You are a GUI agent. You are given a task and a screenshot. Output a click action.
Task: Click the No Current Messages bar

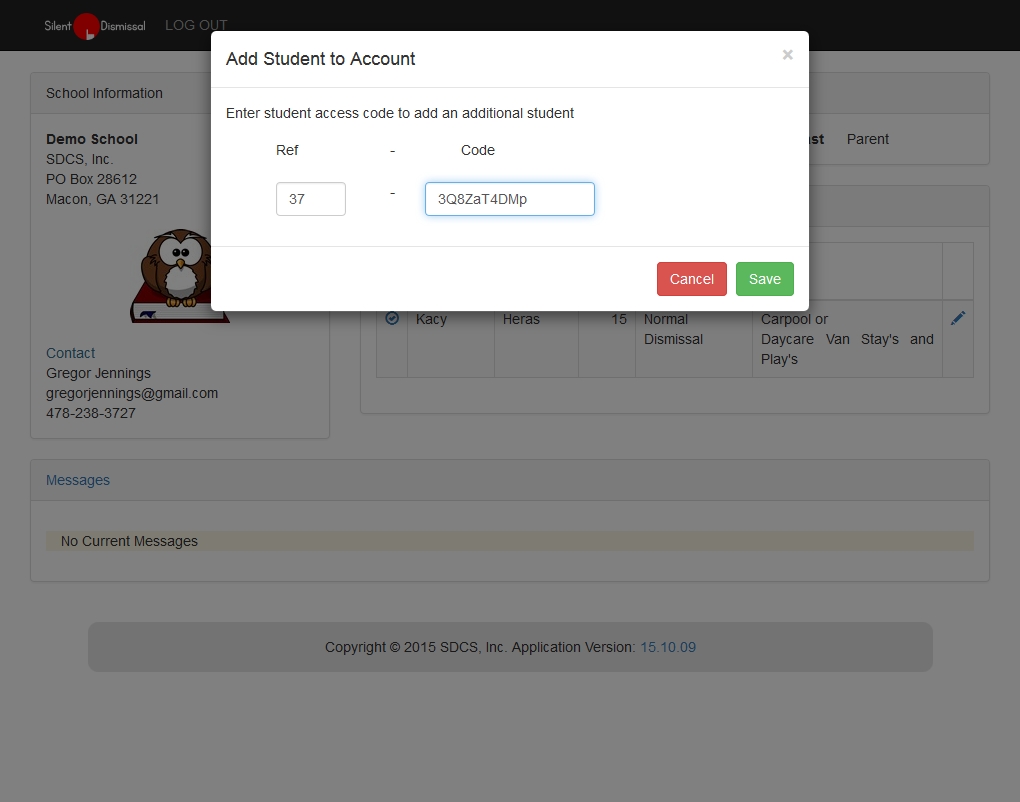[509, 541]
